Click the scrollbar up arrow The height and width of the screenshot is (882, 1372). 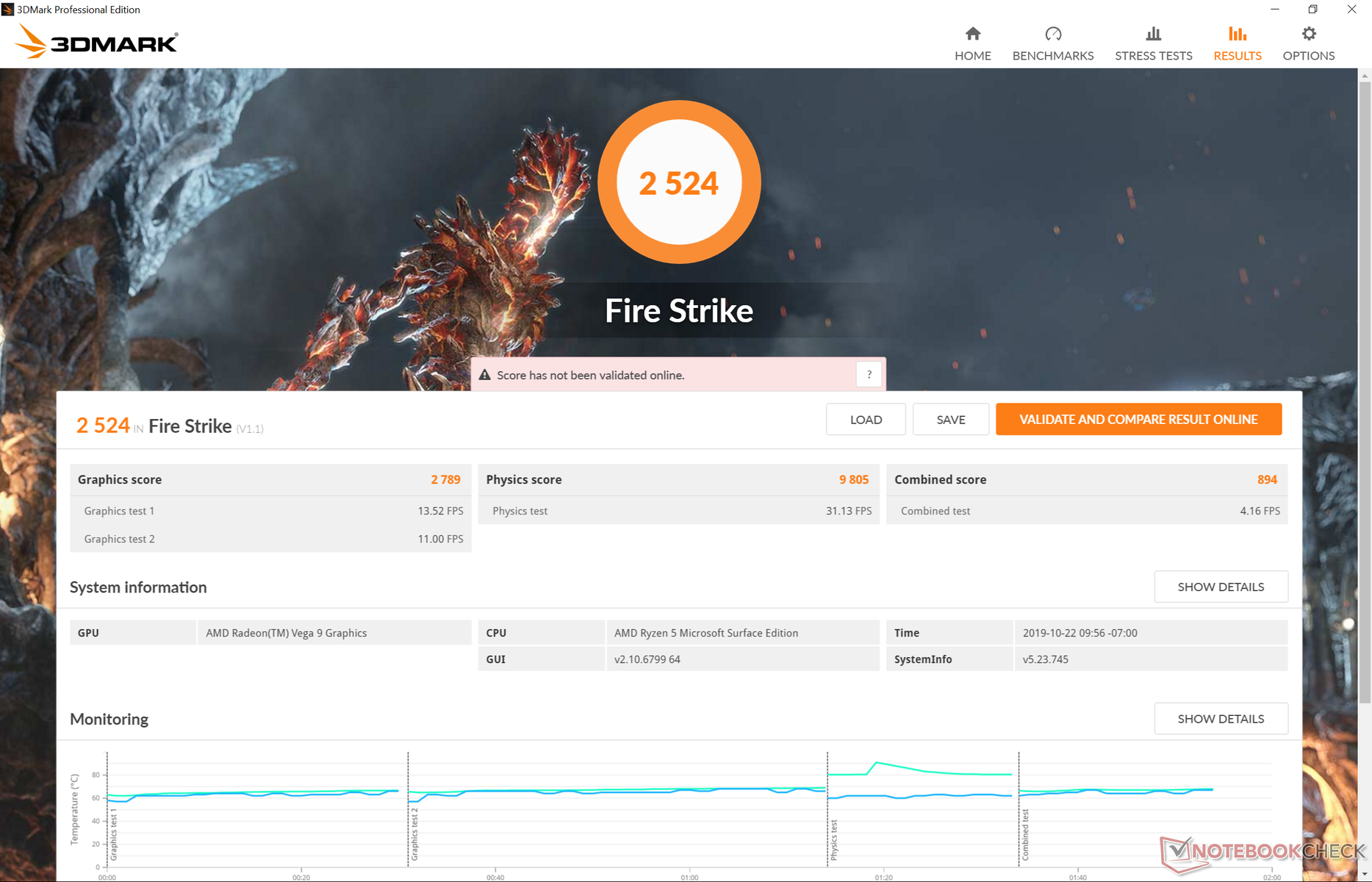point(1365,75)
